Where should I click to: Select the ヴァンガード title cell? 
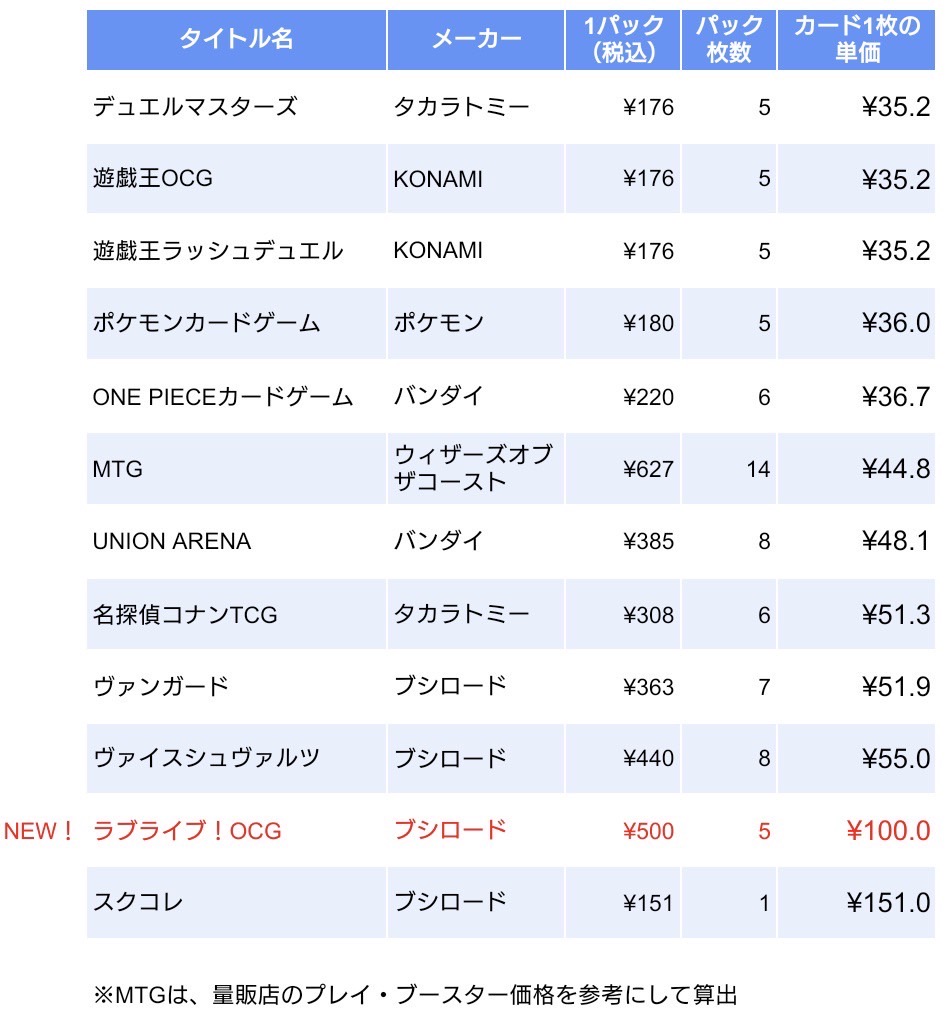pyautogui.click(x=161, y=686)
